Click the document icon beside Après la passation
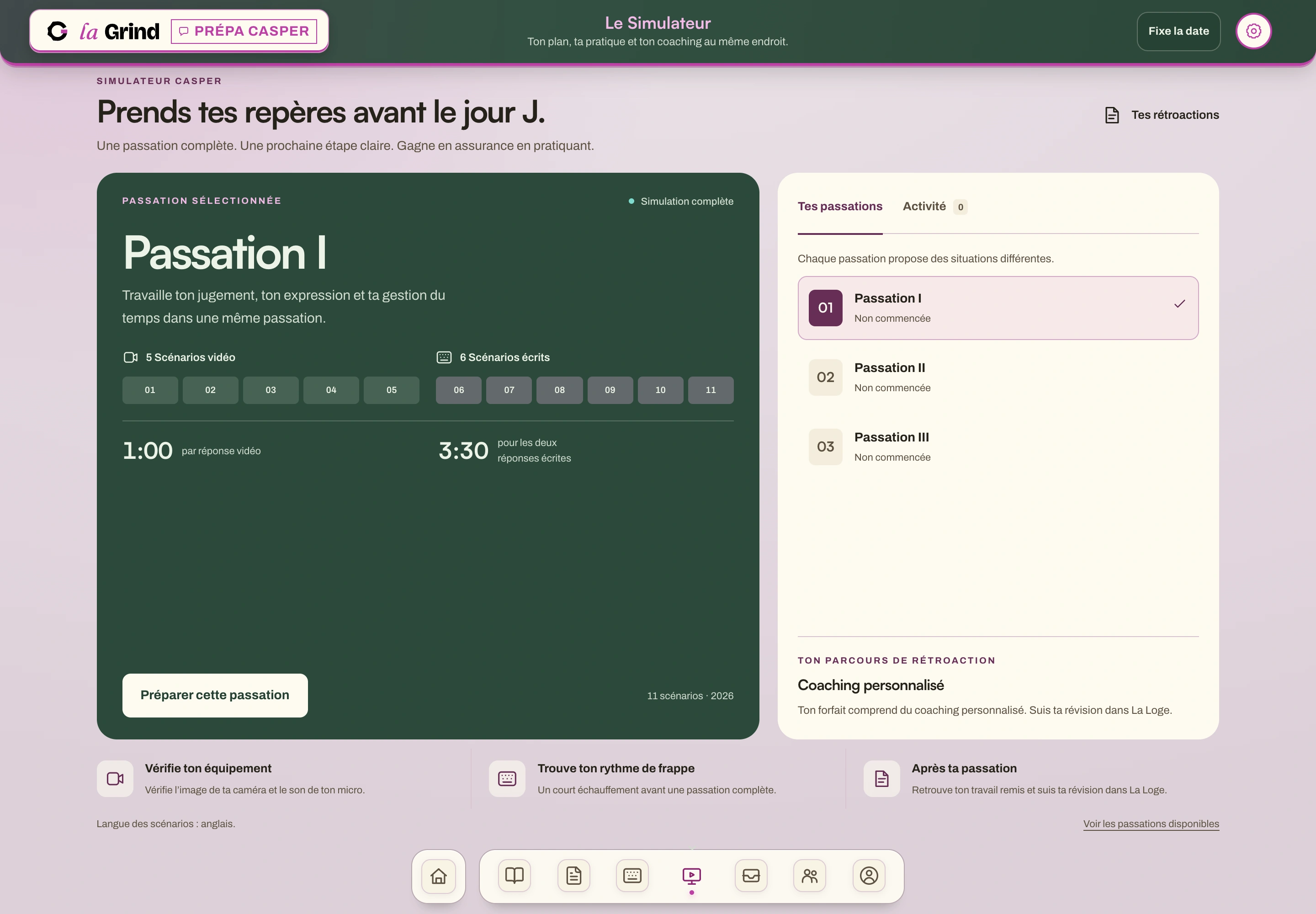Image resolution: width=1316 pixels, height=914 pixels. coord(882,779)
